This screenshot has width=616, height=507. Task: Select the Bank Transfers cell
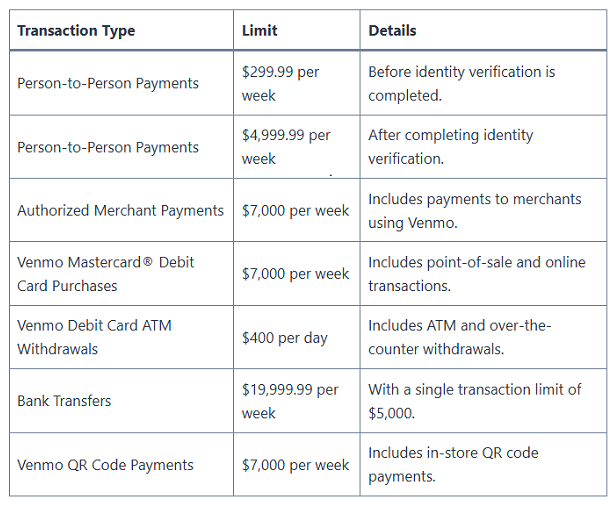[64, 401]
